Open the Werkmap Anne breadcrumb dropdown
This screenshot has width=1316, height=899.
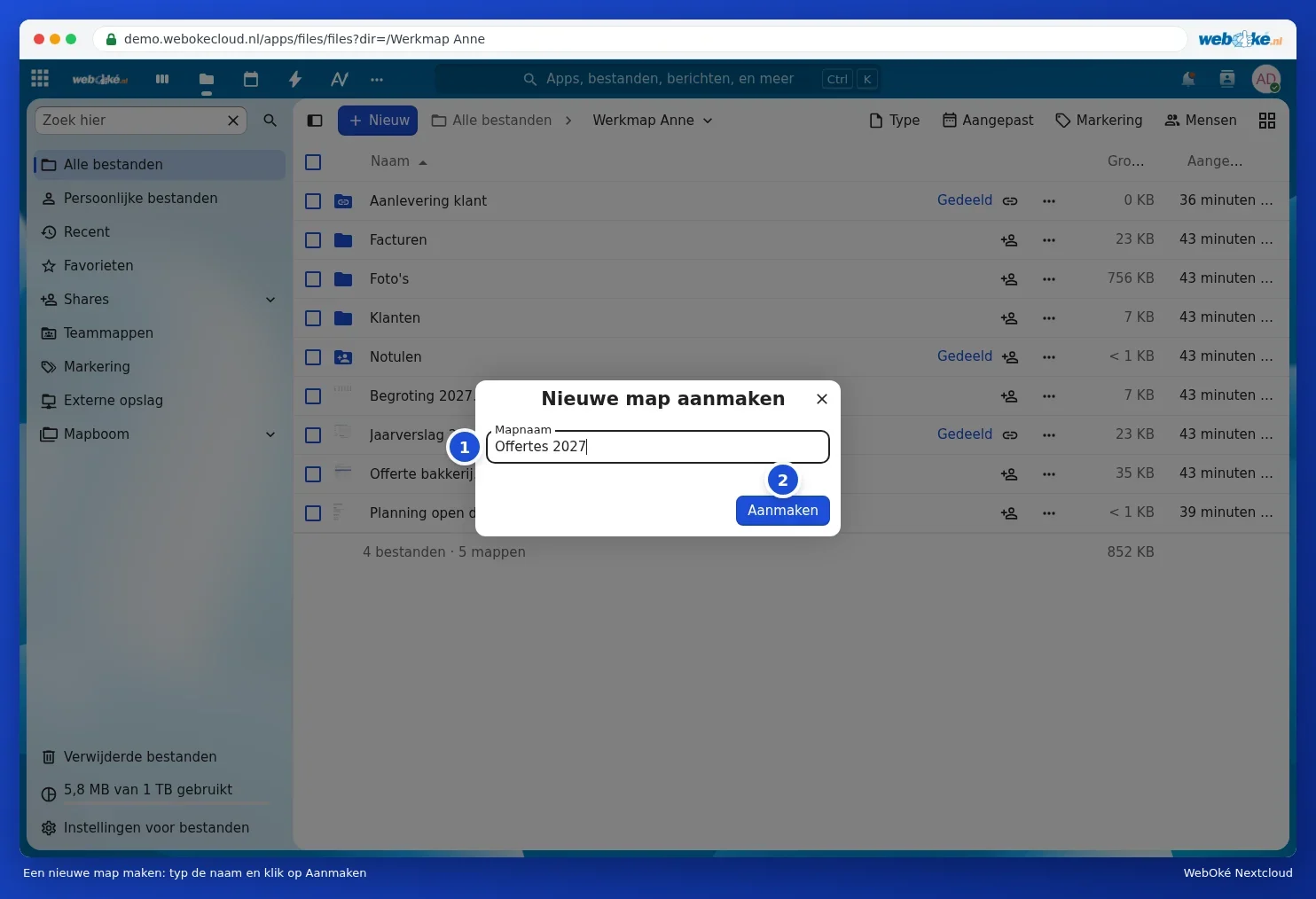pyautogui.click(x=653, y=121)
